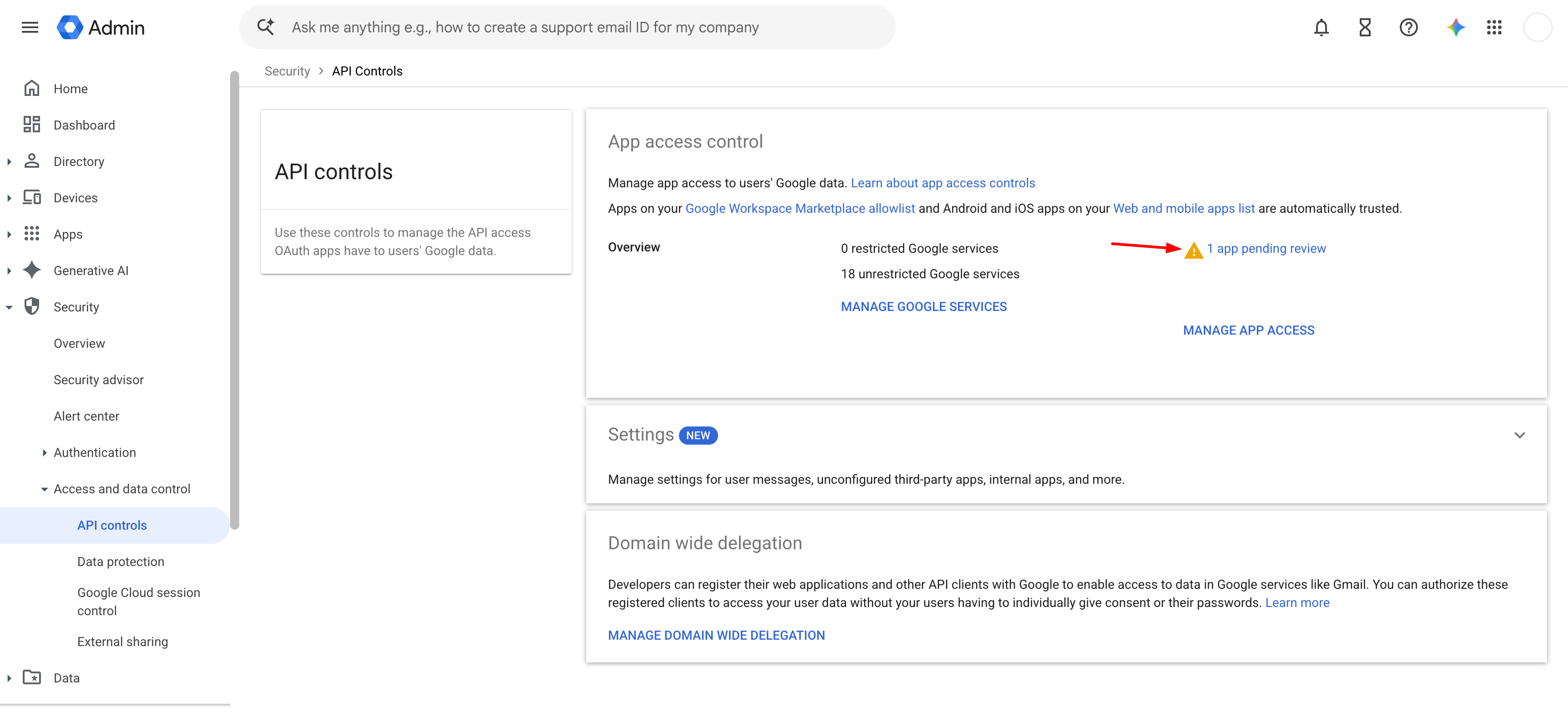The width and height of the screenshot is (1568, 712).
Task: Click the Directory person icon
Action: 32,161
